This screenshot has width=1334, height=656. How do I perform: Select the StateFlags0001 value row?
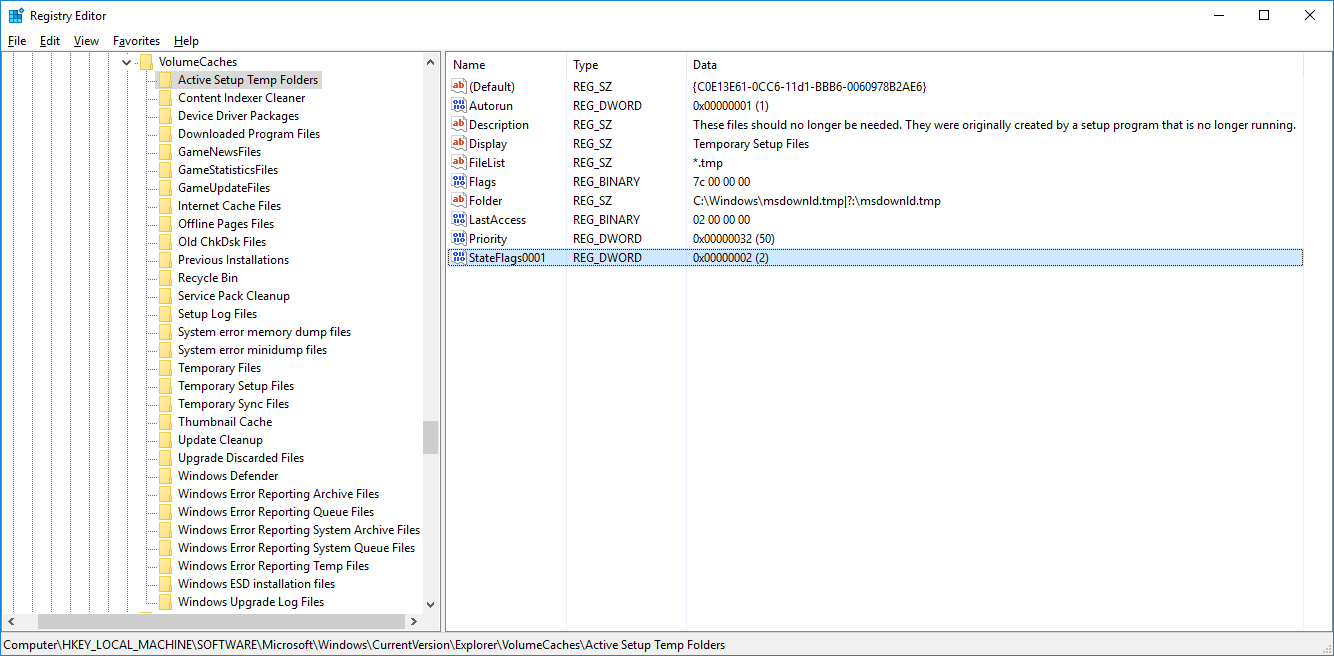click(507, 258)
